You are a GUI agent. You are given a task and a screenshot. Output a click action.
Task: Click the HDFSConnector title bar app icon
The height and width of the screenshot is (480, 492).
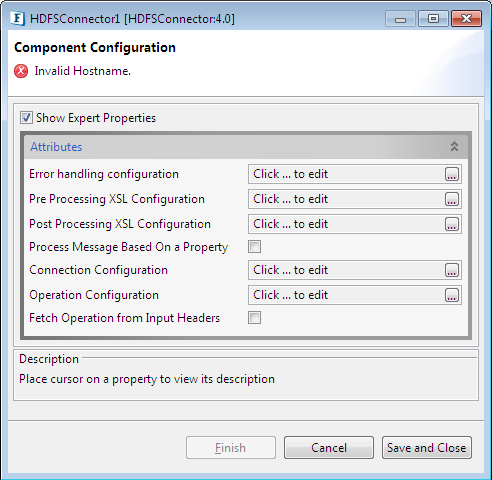(x=17, y=18)
